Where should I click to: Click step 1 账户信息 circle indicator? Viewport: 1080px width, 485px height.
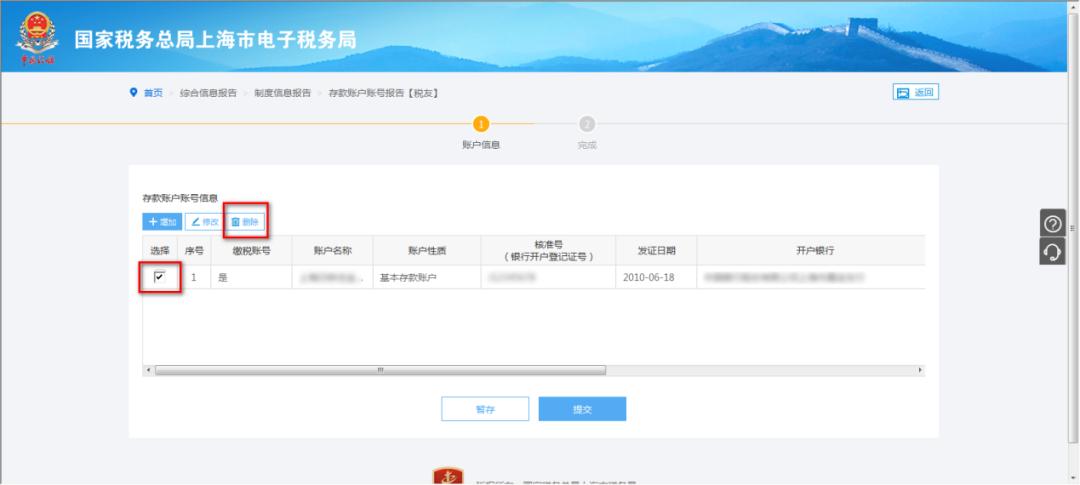click(x=481, y=124)
